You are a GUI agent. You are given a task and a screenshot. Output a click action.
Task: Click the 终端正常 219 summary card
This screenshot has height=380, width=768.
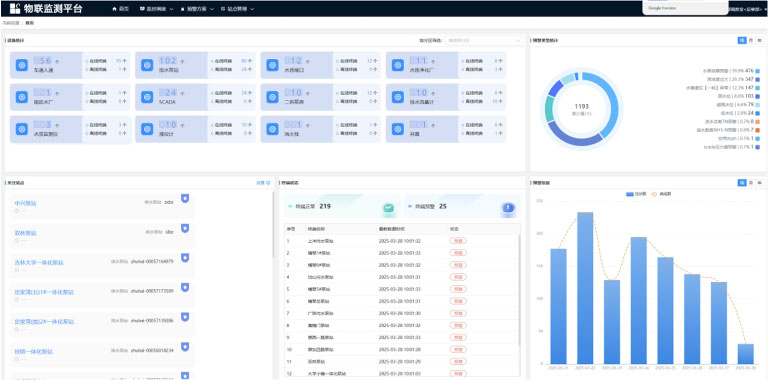tap(342, 207)
